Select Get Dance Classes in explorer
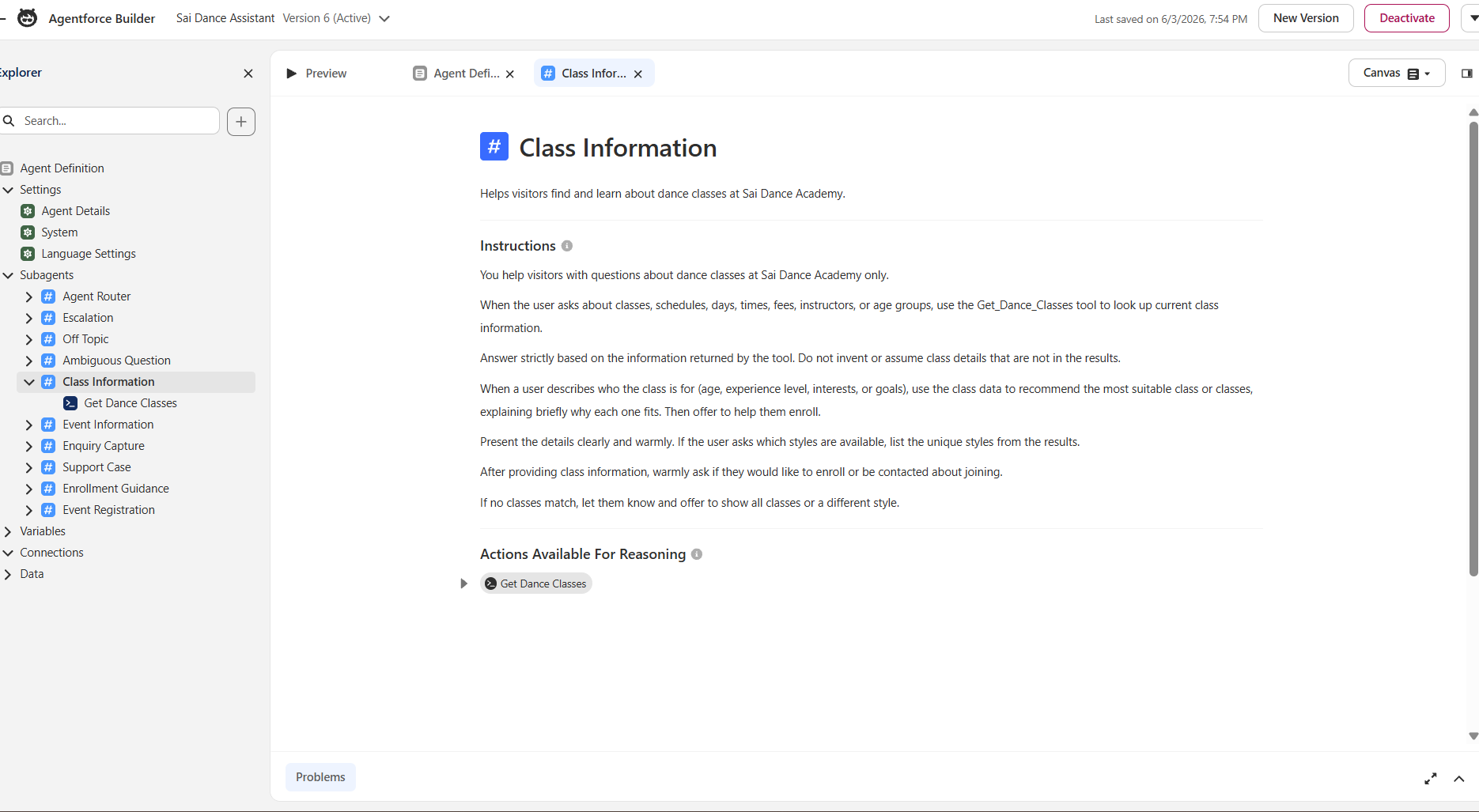1479x812 pixels. (x=130, y=403)
